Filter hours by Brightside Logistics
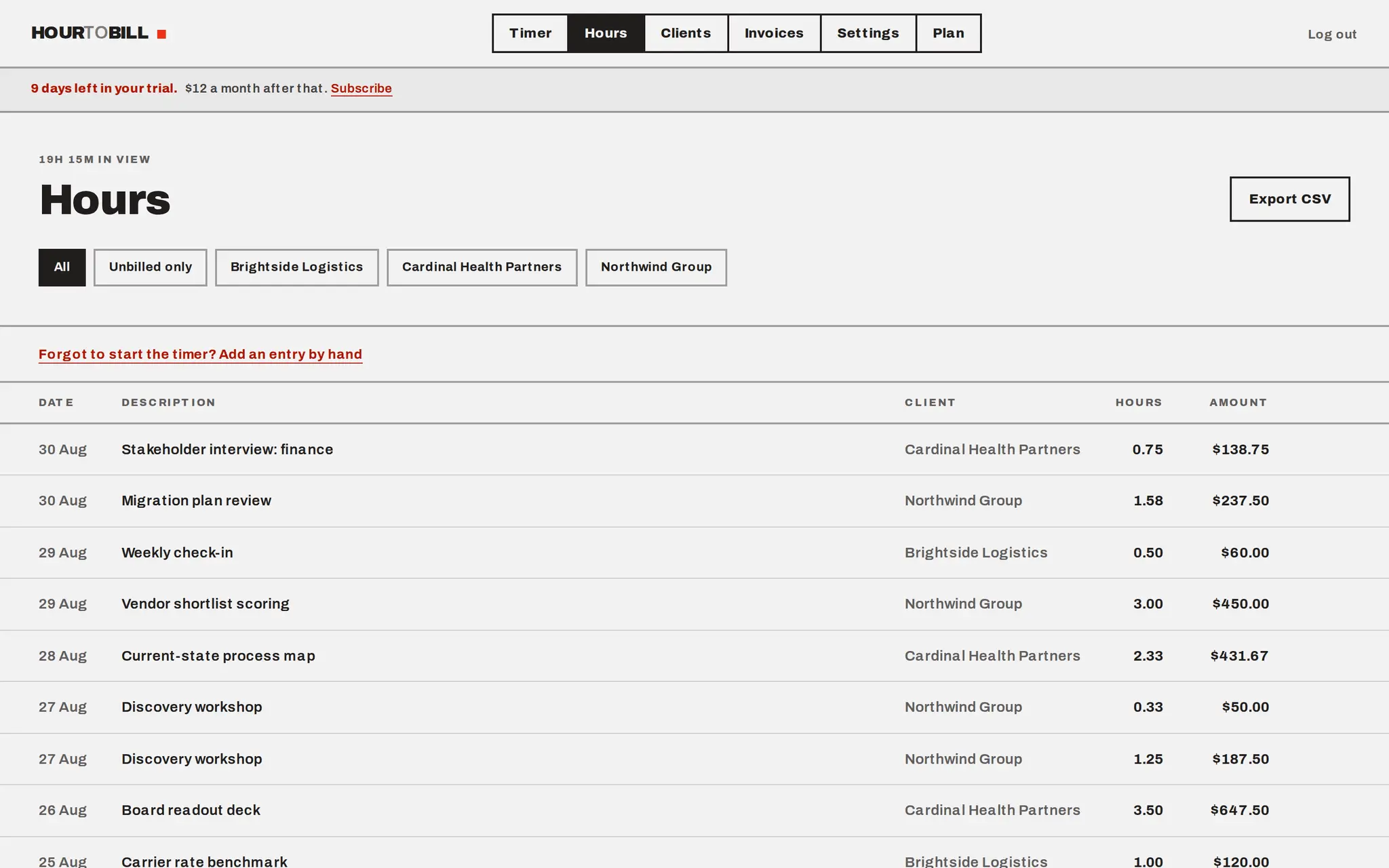Viewport: 1389px width, 868px height. pos(296,267)
